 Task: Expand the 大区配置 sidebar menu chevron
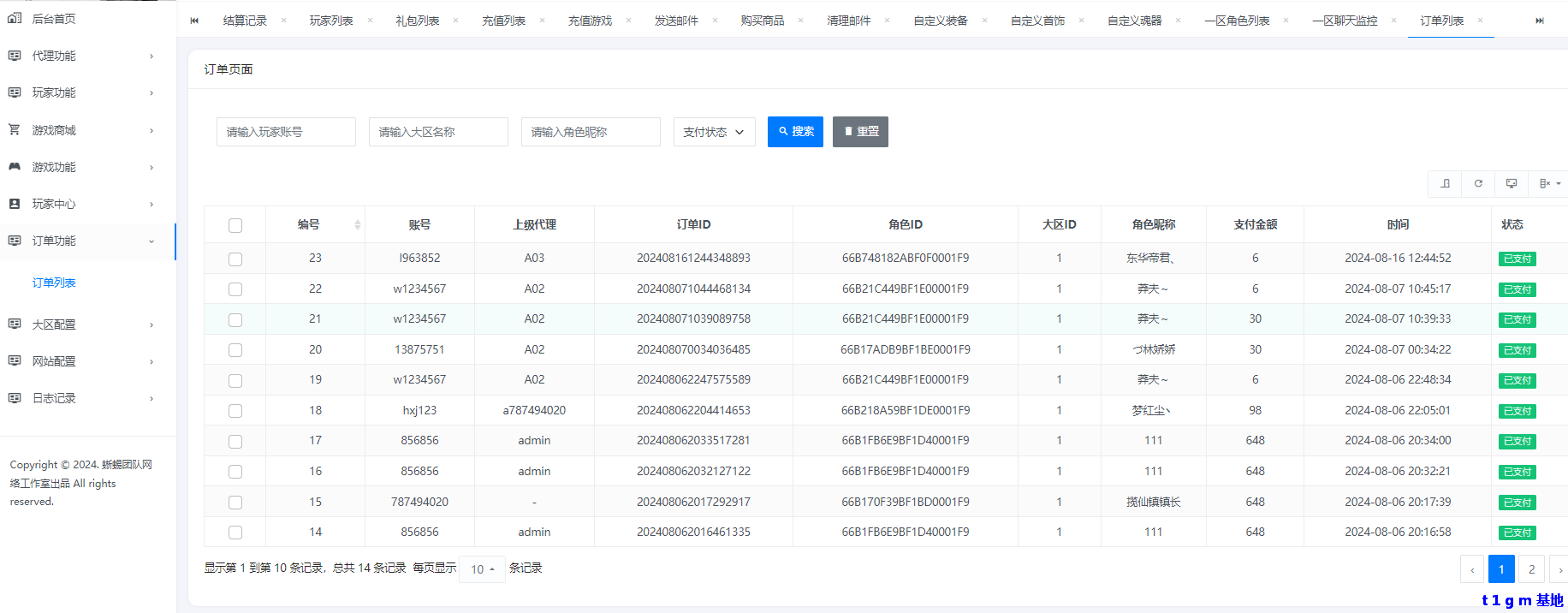tap(151, 325)
